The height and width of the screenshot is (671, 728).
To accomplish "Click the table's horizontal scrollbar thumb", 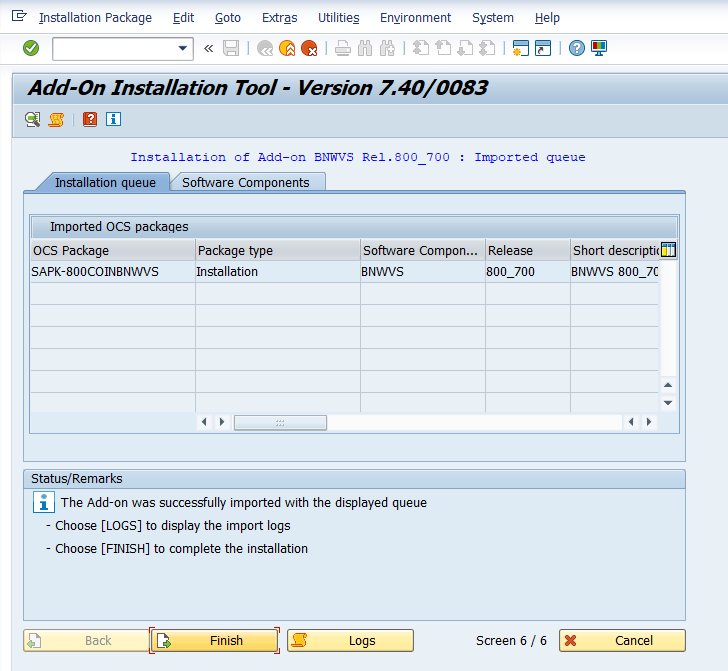I will 280,422.
